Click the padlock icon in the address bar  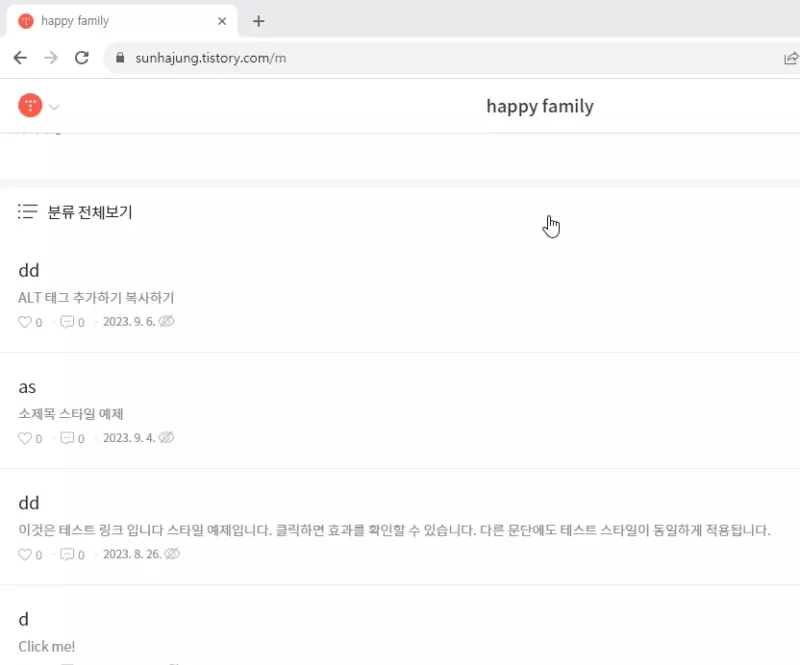point(119,58)
